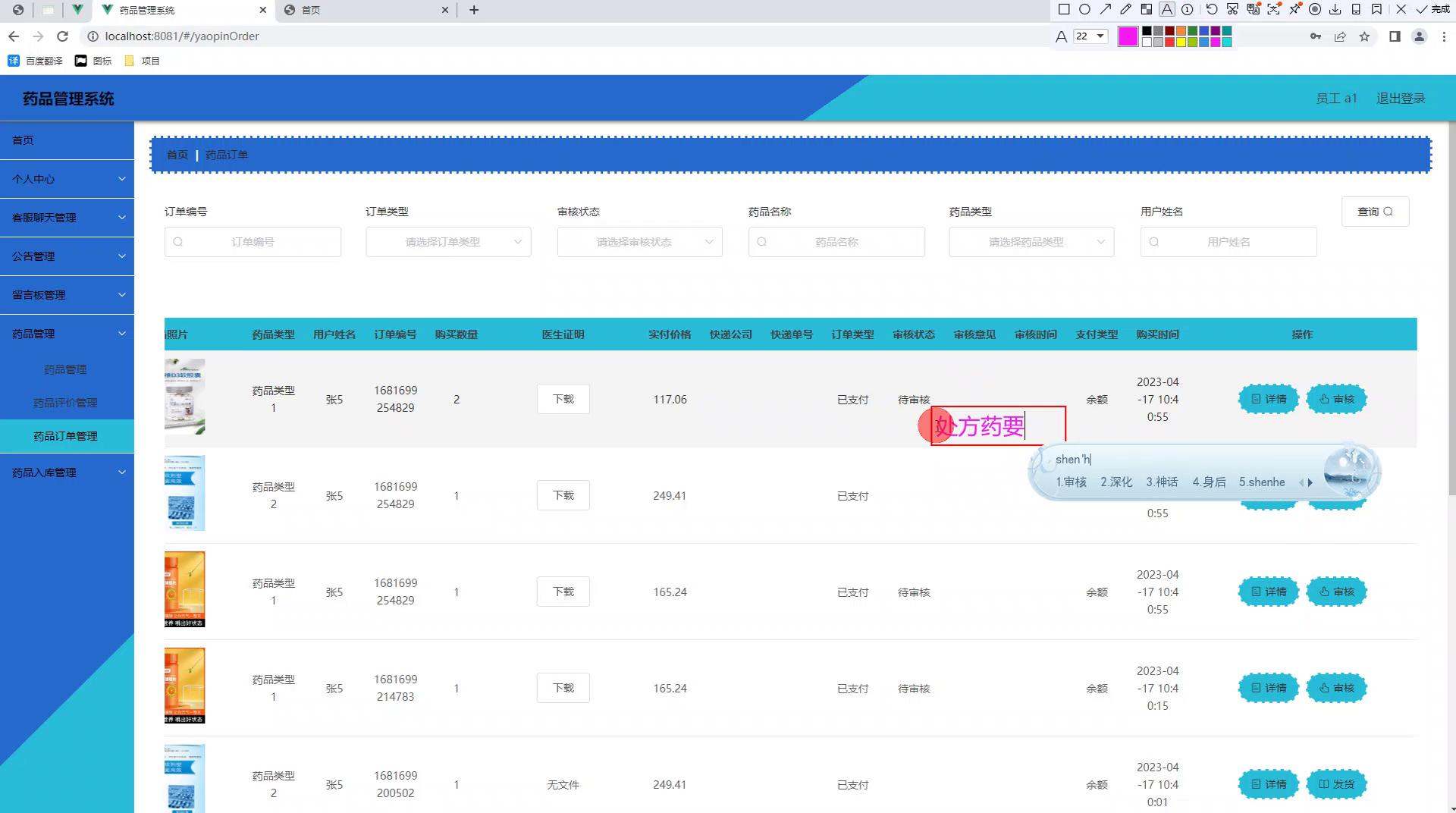Open the 药品类型 select dropdown
This screenshot has width=1456, height=813.
(1031, 242)
